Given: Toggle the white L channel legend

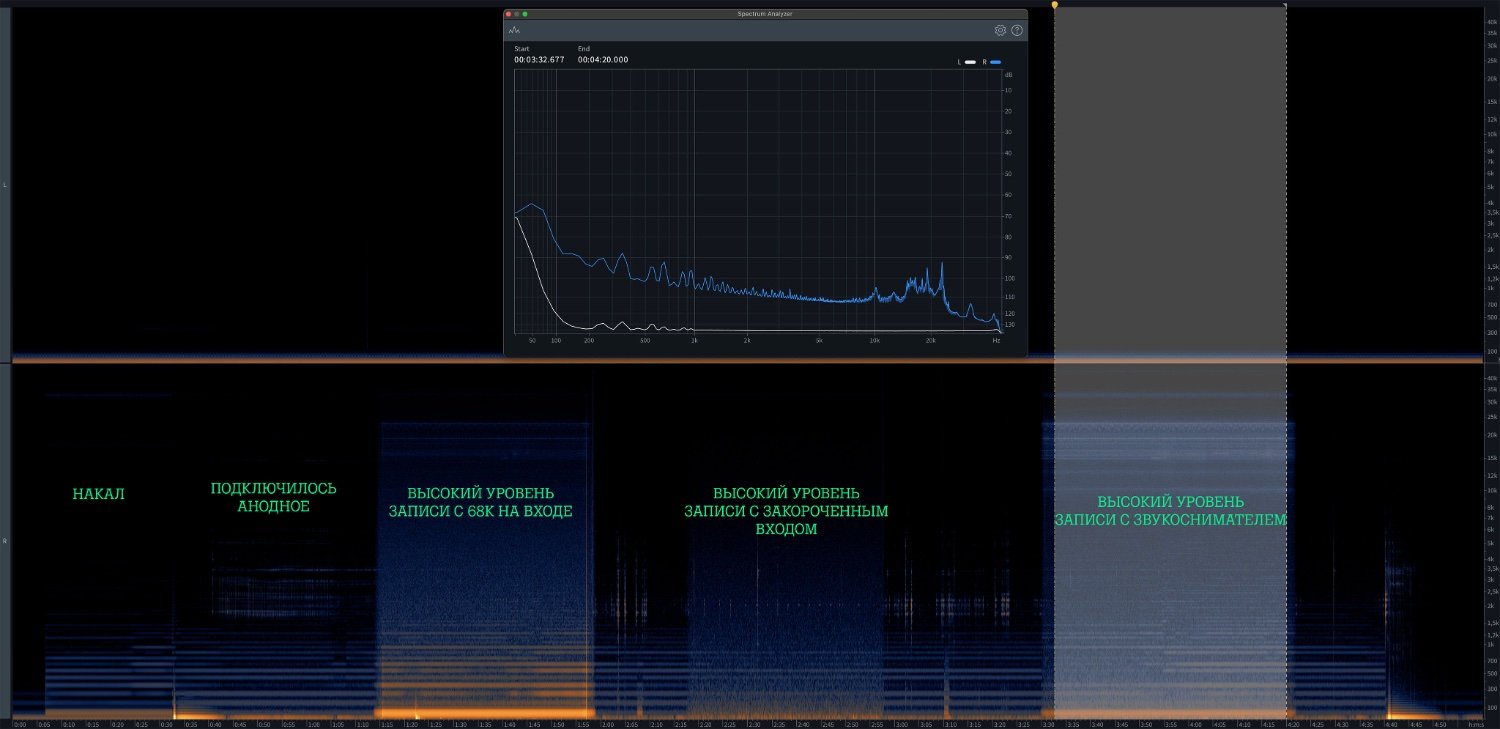Looking at the screenshot, I should pyautogui.click(x=970, y=62).
